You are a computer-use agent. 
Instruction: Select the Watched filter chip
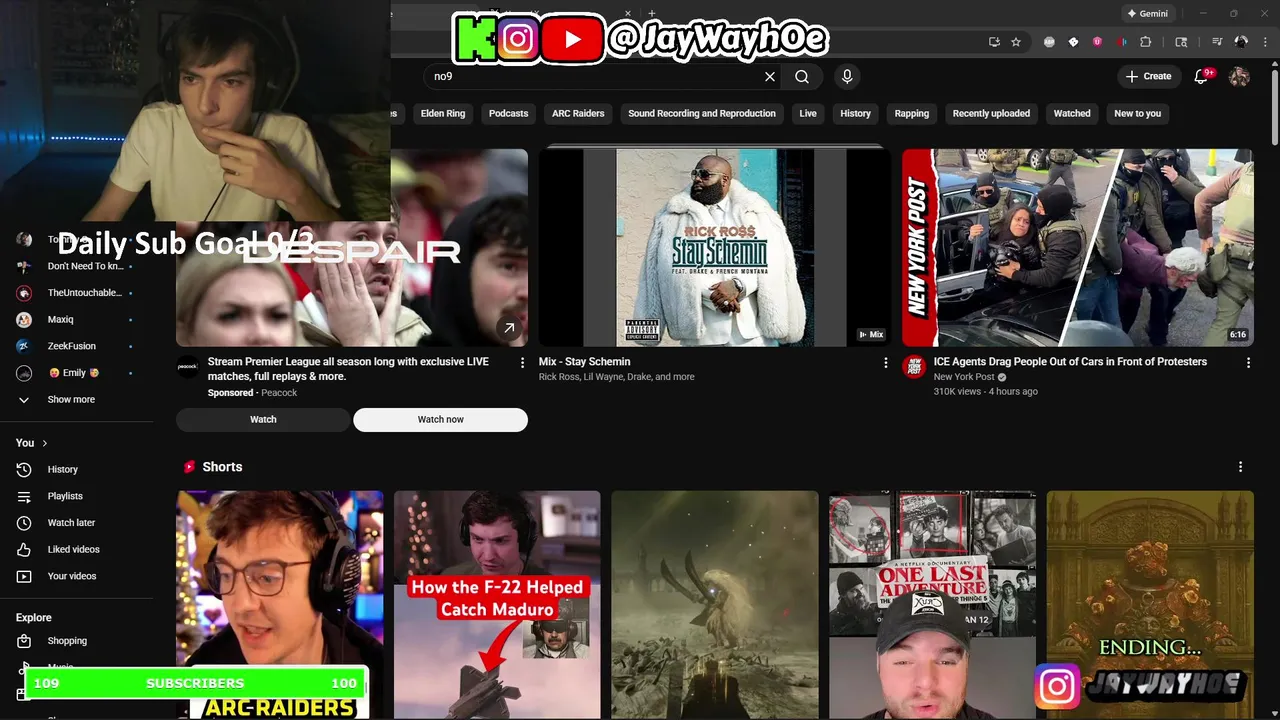click(1072, 113)
